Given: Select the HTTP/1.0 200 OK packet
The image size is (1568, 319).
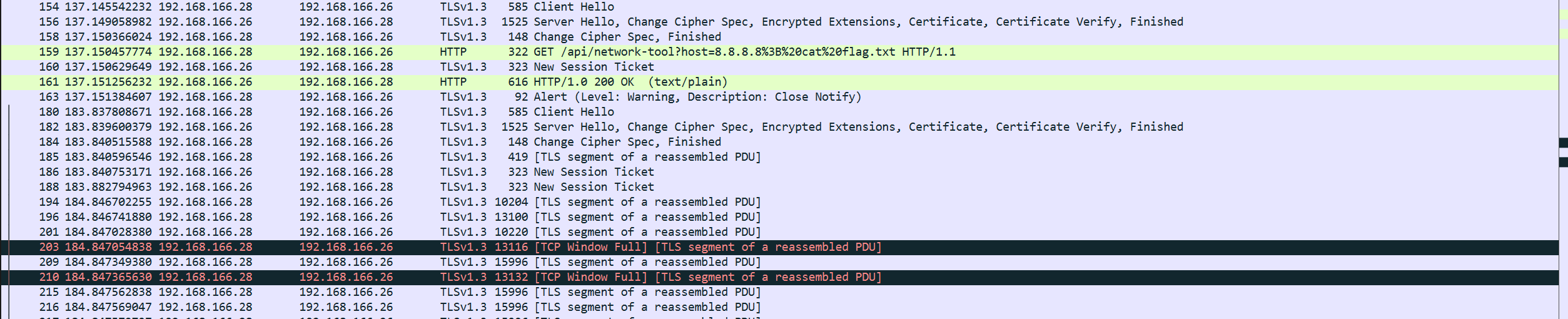Looking at the screenshot, I should [x=630, y=82].
